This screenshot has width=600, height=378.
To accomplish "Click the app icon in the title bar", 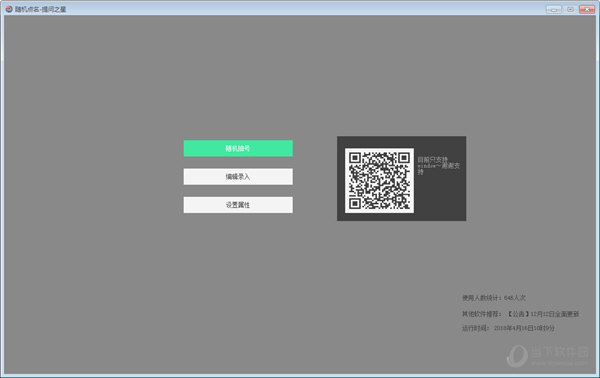I will [x=9, y=9].
